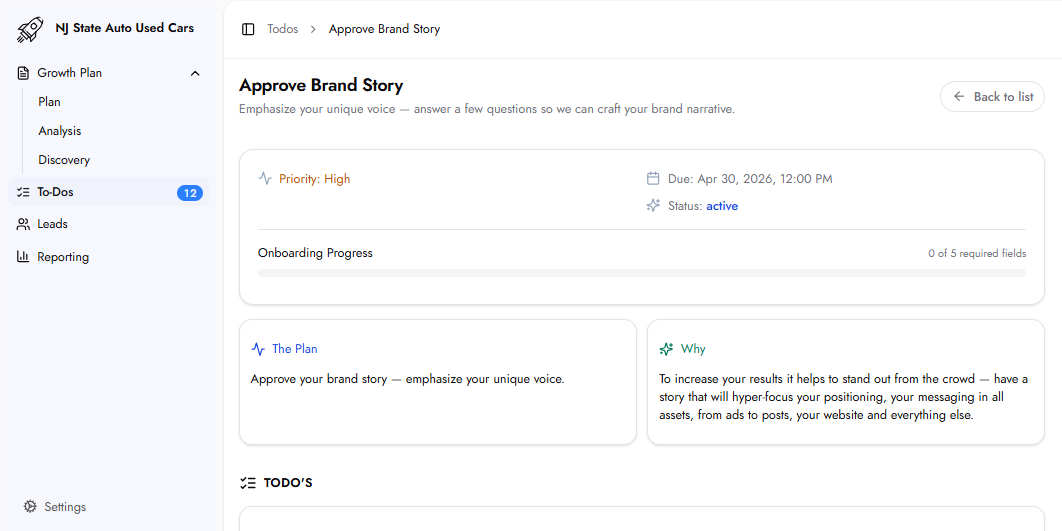Click the calendar icon beside due date
Image resolution: width=1062 pixels, height=531 pixels.
pos(653,179)
